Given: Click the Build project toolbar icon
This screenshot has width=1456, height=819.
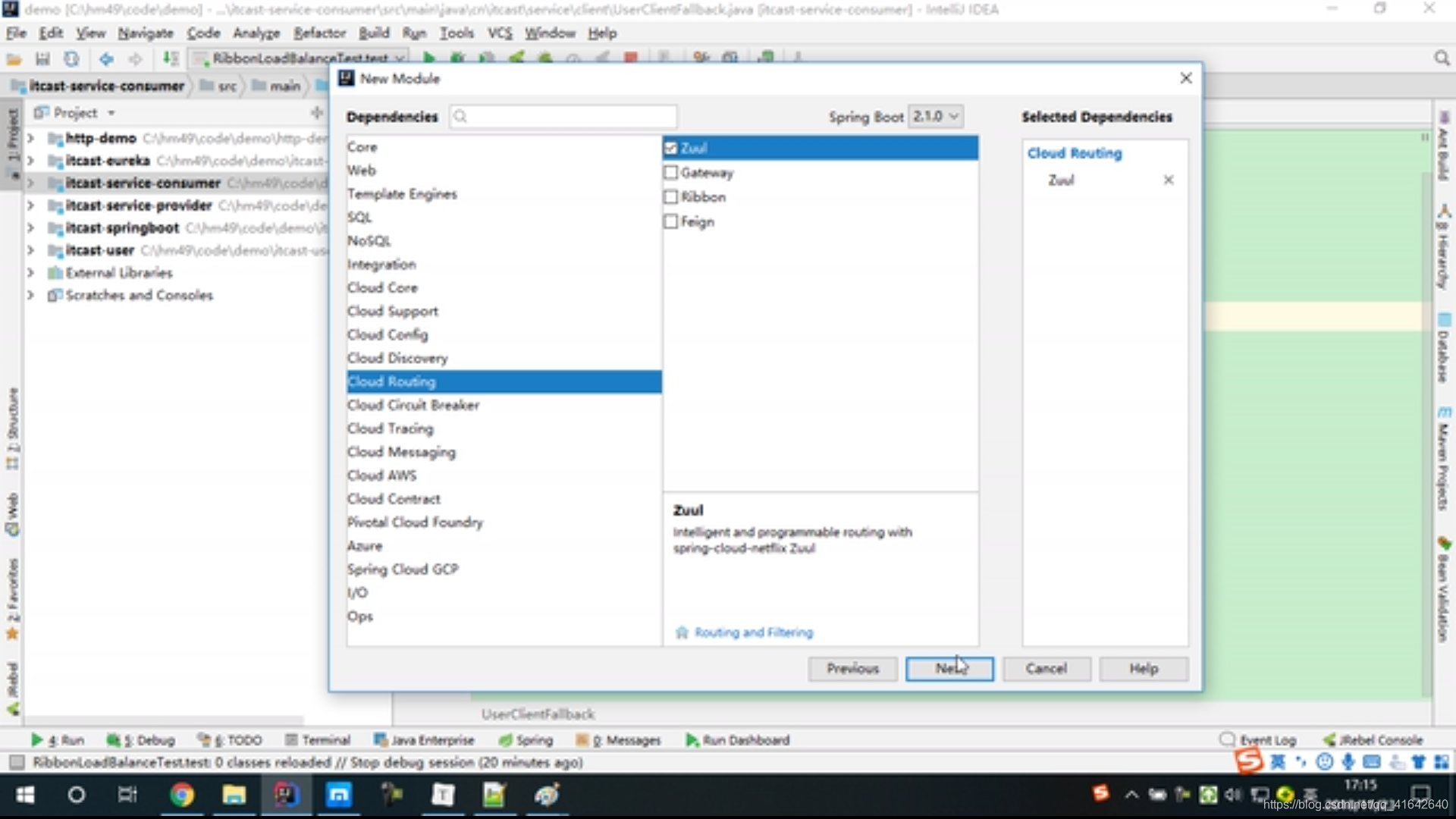Looking at the screenshot, I should pos(171,59).
